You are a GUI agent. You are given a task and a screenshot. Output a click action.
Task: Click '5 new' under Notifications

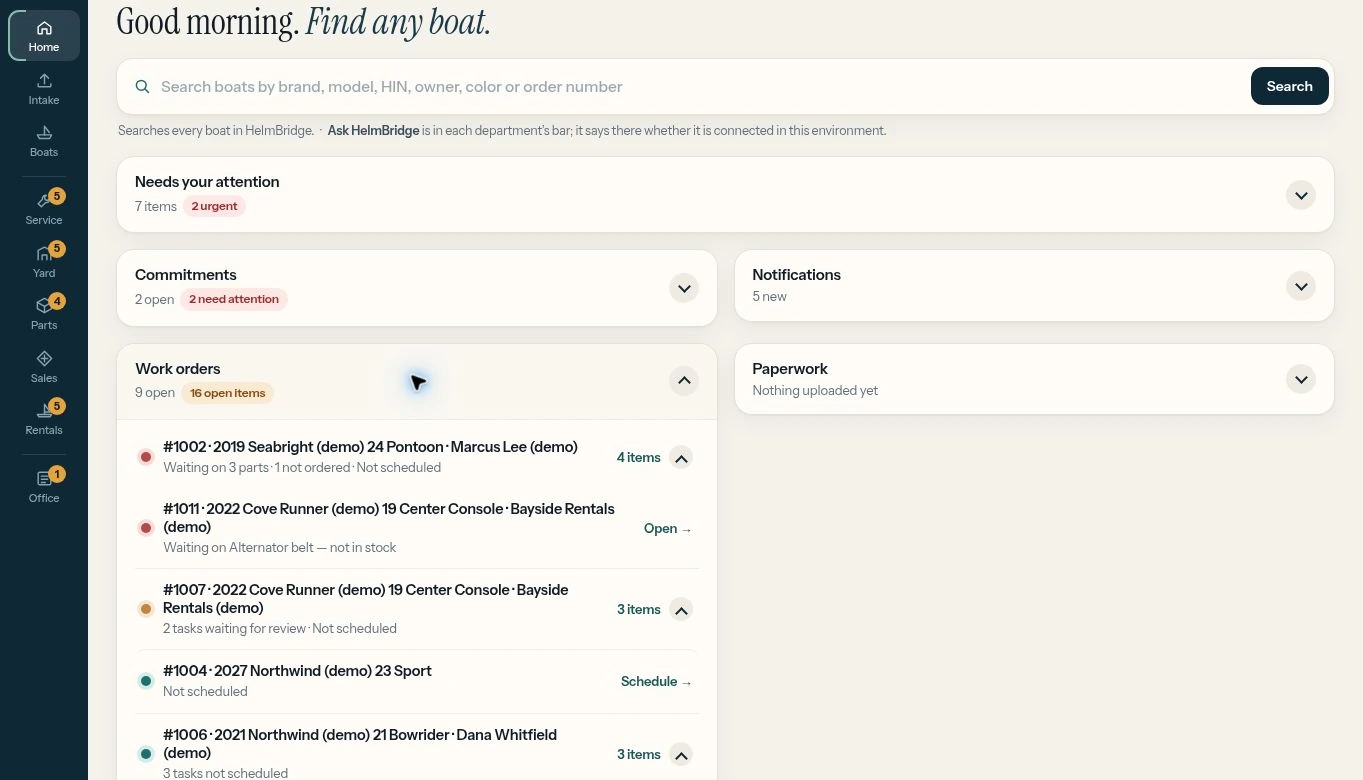[769, 296]
